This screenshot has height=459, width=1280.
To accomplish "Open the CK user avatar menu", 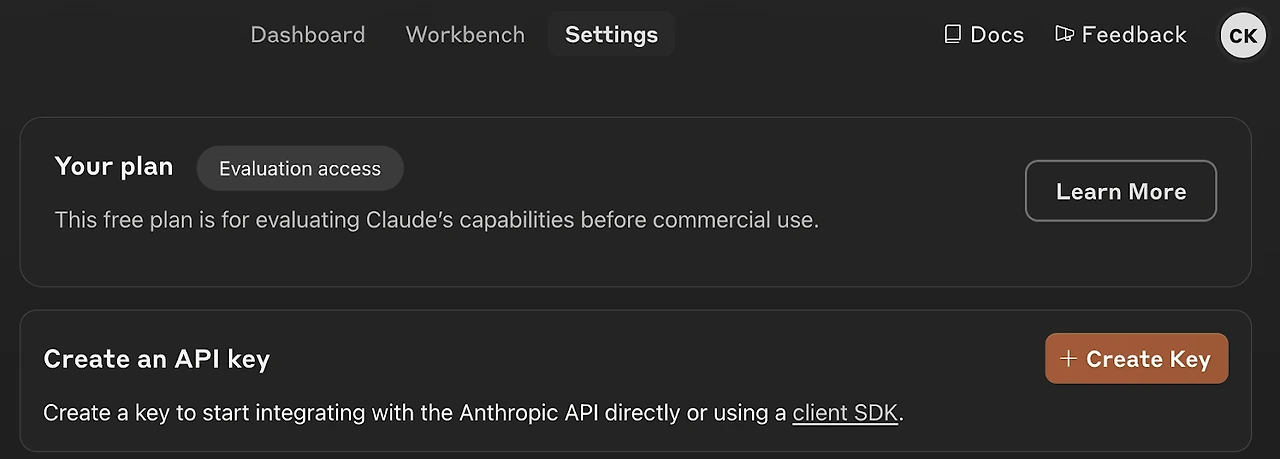I will pos(1243,36).
